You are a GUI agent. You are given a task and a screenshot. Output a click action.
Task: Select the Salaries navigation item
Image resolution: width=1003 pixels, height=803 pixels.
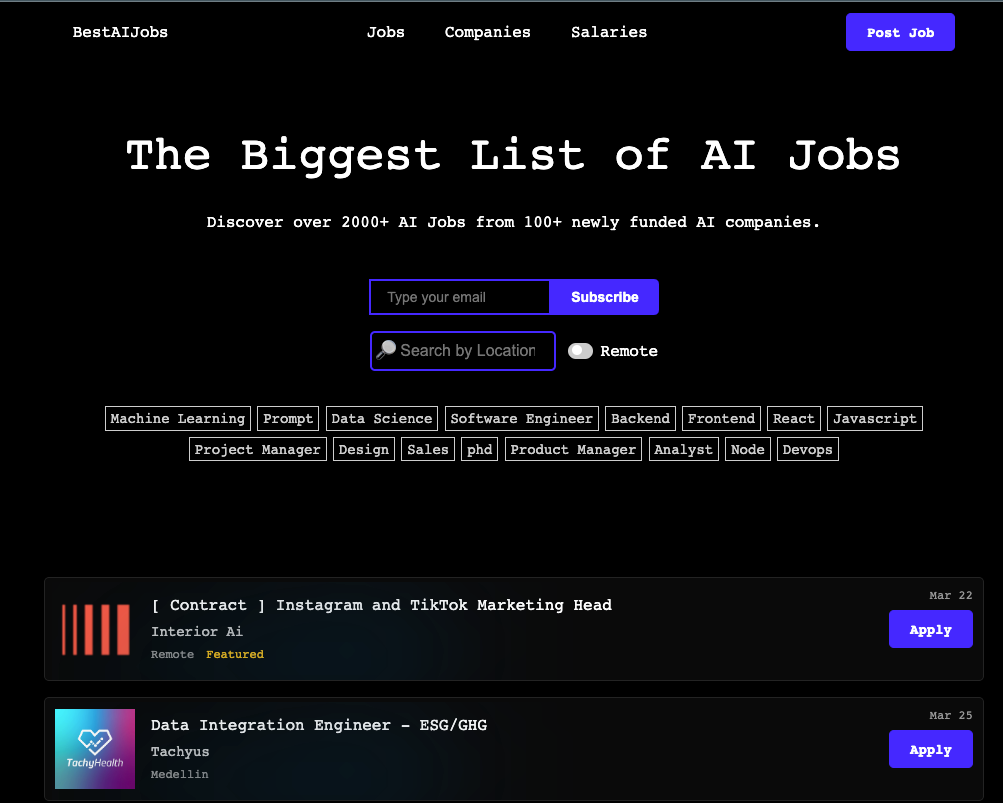pos(609,32)
